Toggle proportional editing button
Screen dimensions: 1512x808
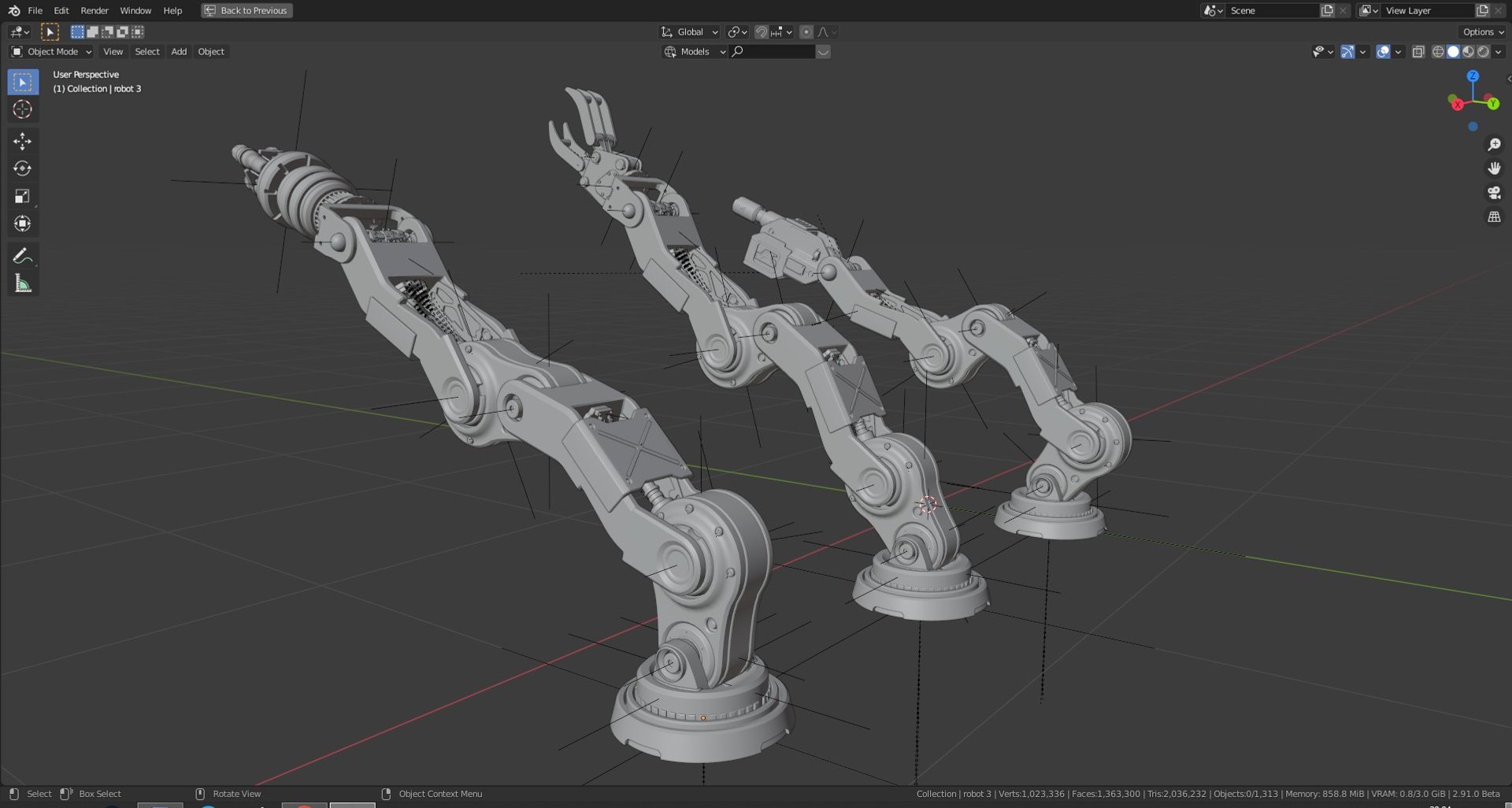point(806,32)
